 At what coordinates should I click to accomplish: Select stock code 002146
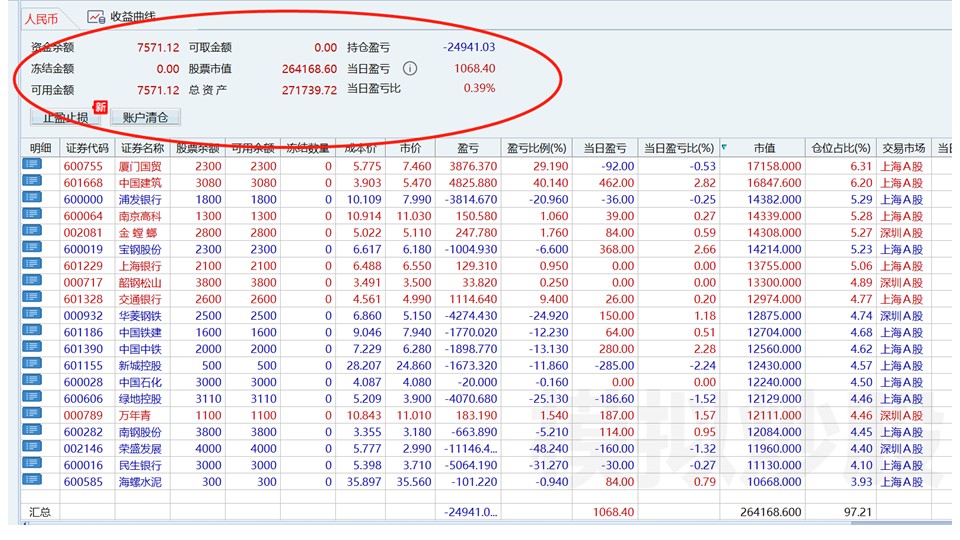pos(83,448)
